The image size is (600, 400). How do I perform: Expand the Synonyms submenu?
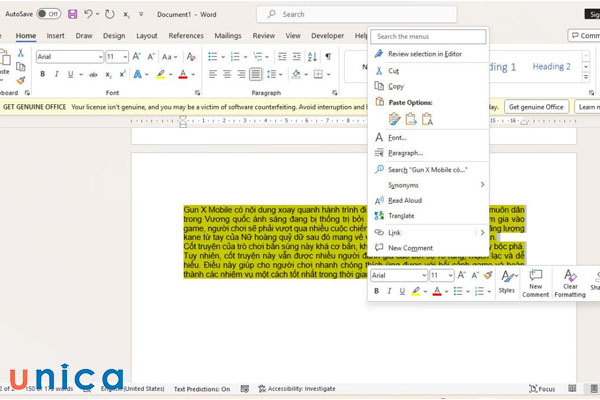pyautogui.click(x=481, y=185)
